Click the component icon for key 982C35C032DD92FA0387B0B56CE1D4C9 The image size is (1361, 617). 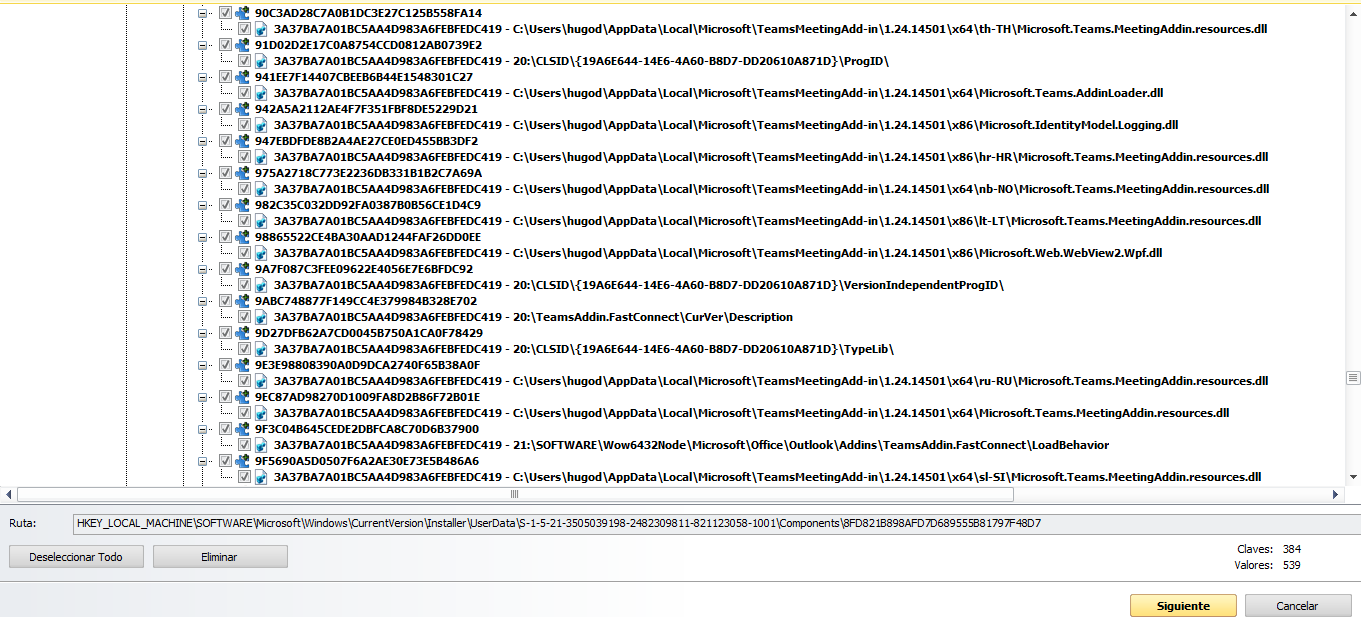point(242,205)
